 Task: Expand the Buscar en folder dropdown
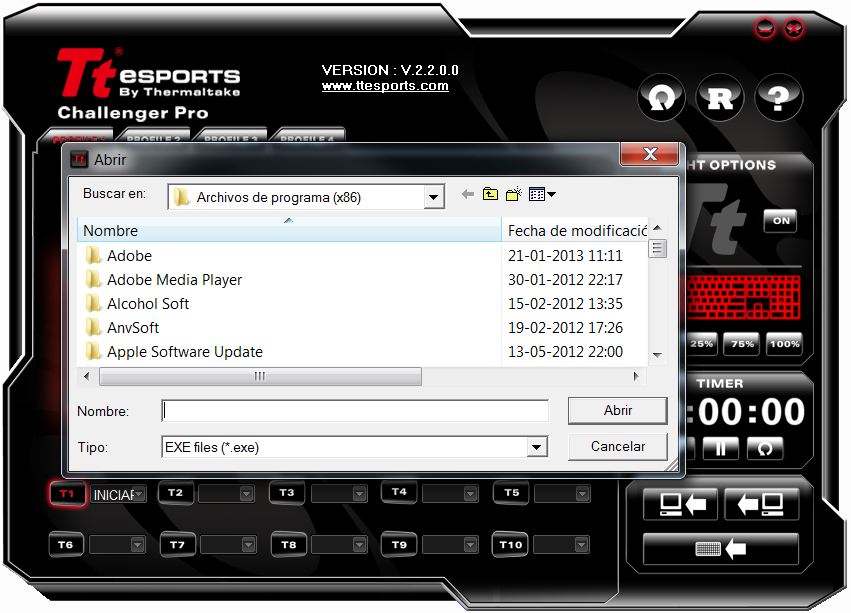pos(433,197)
